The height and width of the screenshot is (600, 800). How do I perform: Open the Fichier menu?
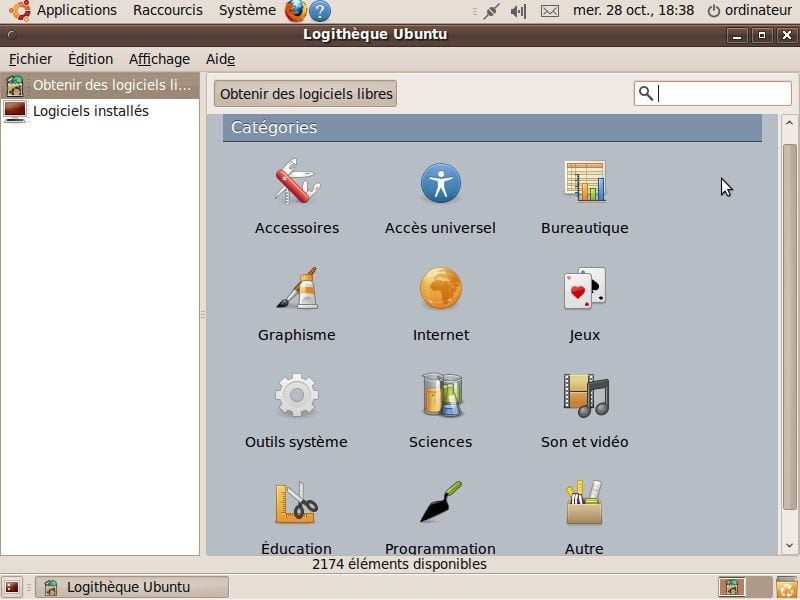(31, 59)
